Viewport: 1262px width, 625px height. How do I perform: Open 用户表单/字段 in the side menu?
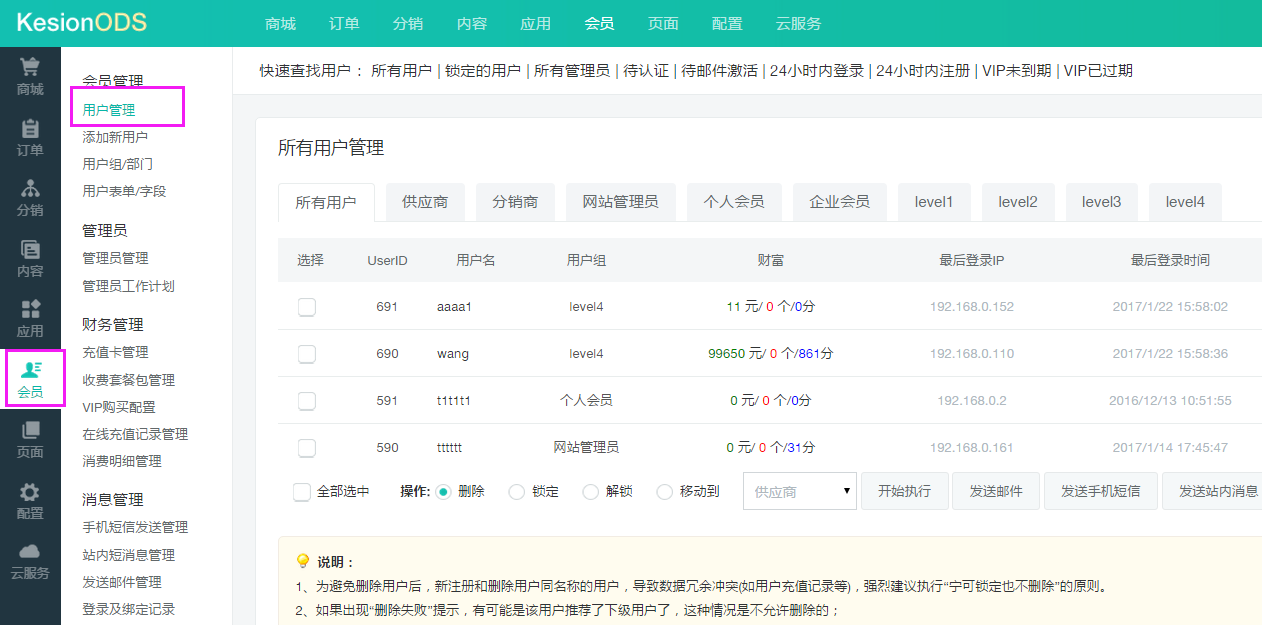point(124,191)
